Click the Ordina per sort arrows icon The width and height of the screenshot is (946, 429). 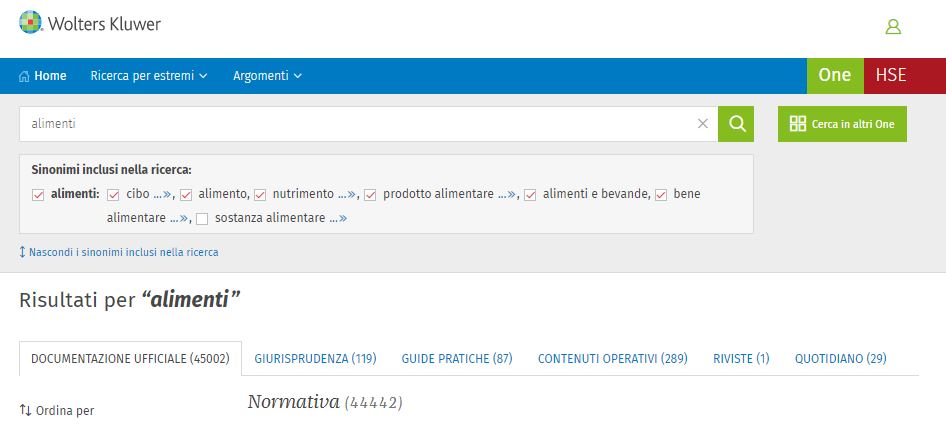pos(25,410)
